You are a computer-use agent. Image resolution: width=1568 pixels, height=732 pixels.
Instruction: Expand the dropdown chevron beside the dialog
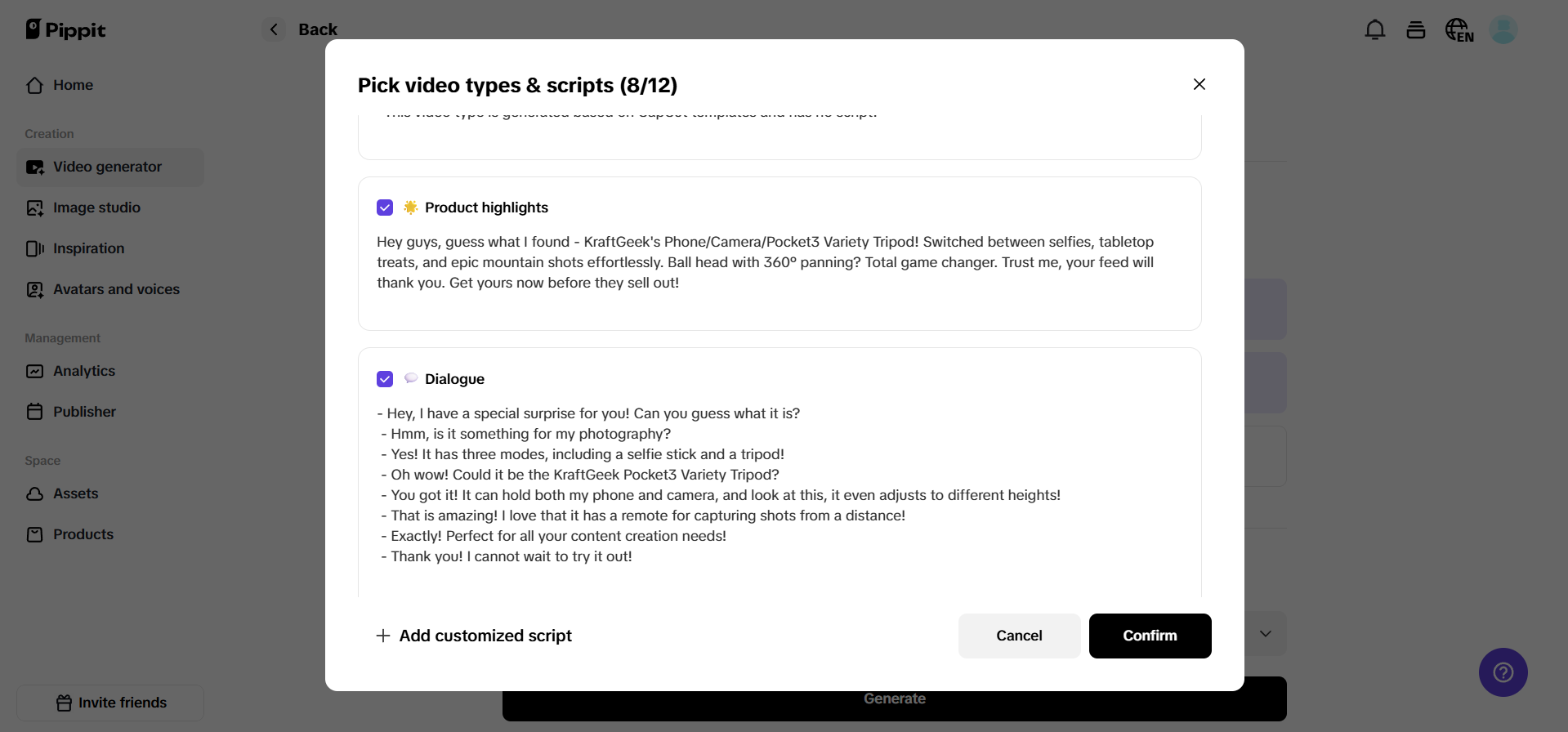tap(1266, 634)
